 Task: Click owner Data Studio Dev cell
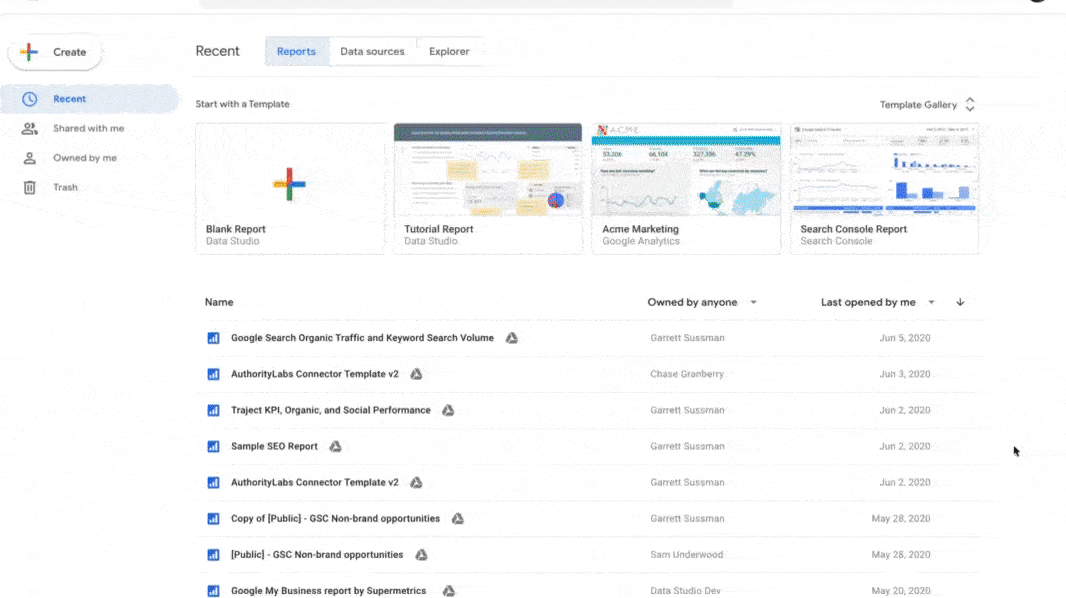coord(685,591)
